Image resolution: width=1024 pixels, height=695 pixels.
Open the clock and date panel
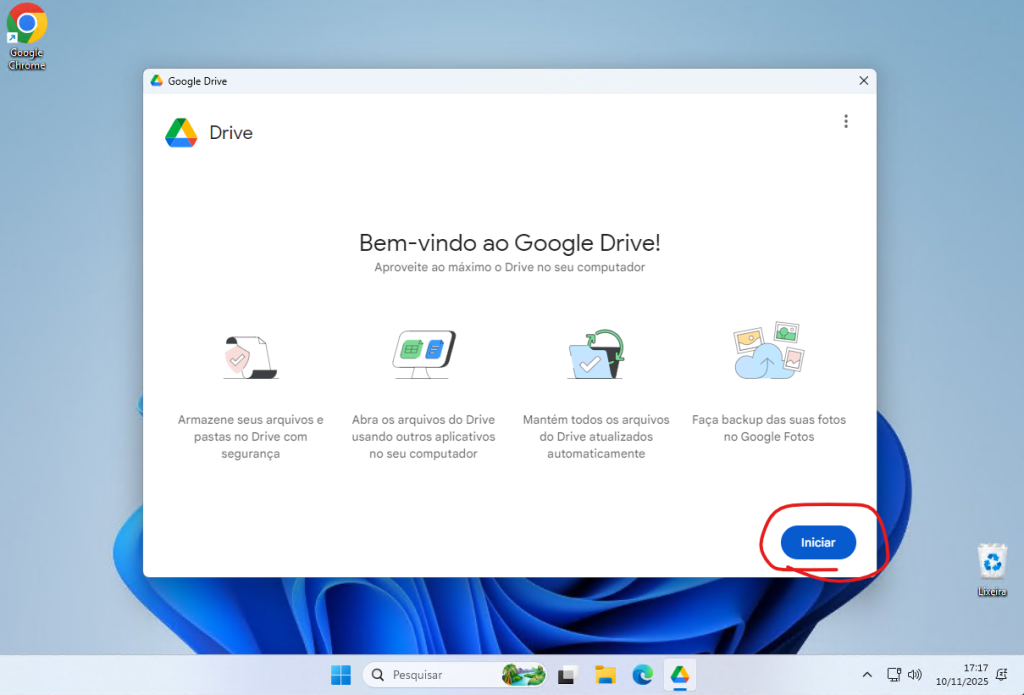coord(962,675)
